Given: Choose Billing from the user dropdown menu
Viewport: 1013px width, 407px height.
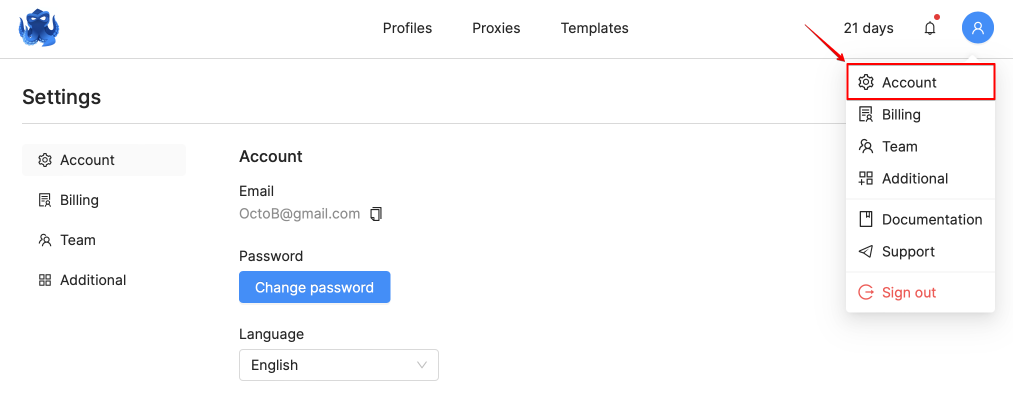Looking at the screenshot, I should point(900,115).
